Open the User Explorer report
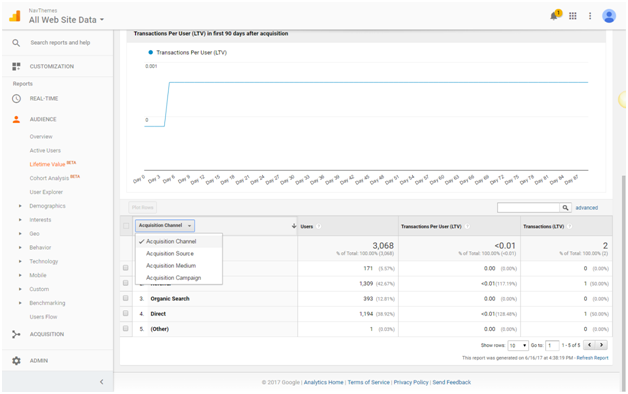Image resolution: width=628 pixels, height=394 pixels. (46, 192)
